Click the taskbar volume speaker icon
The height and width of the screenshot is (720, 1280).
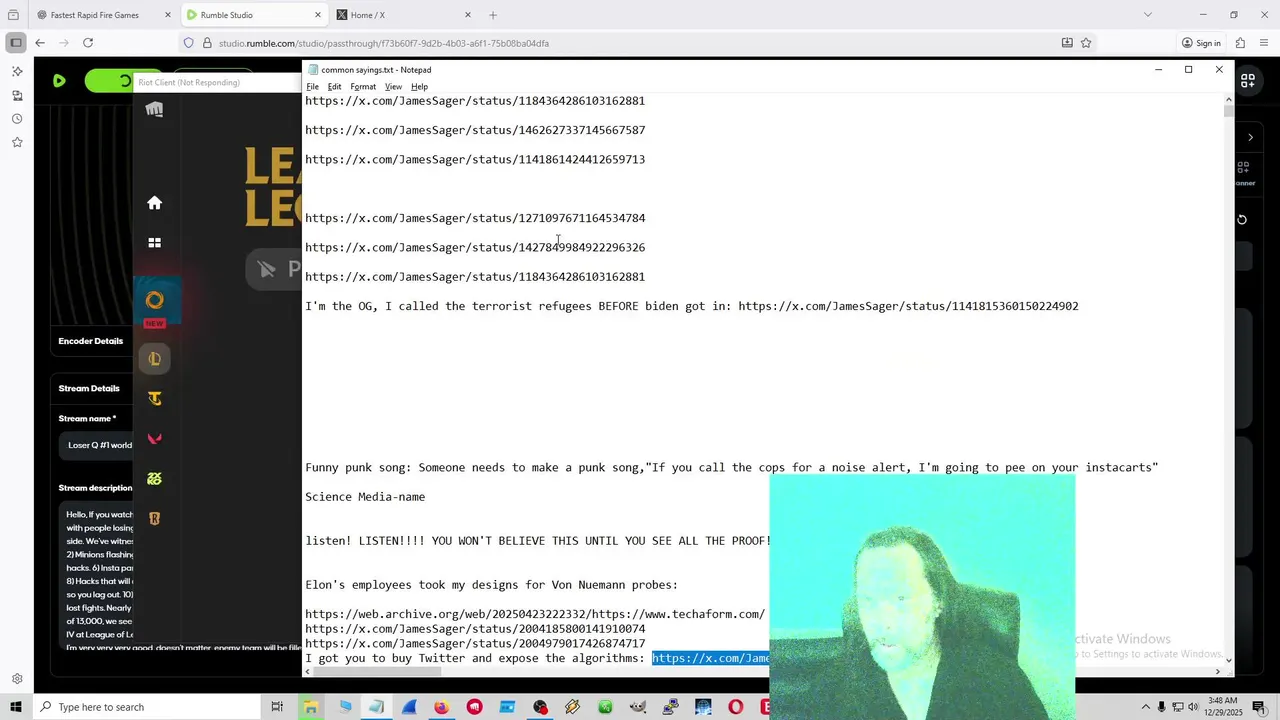pos(1193,707)
